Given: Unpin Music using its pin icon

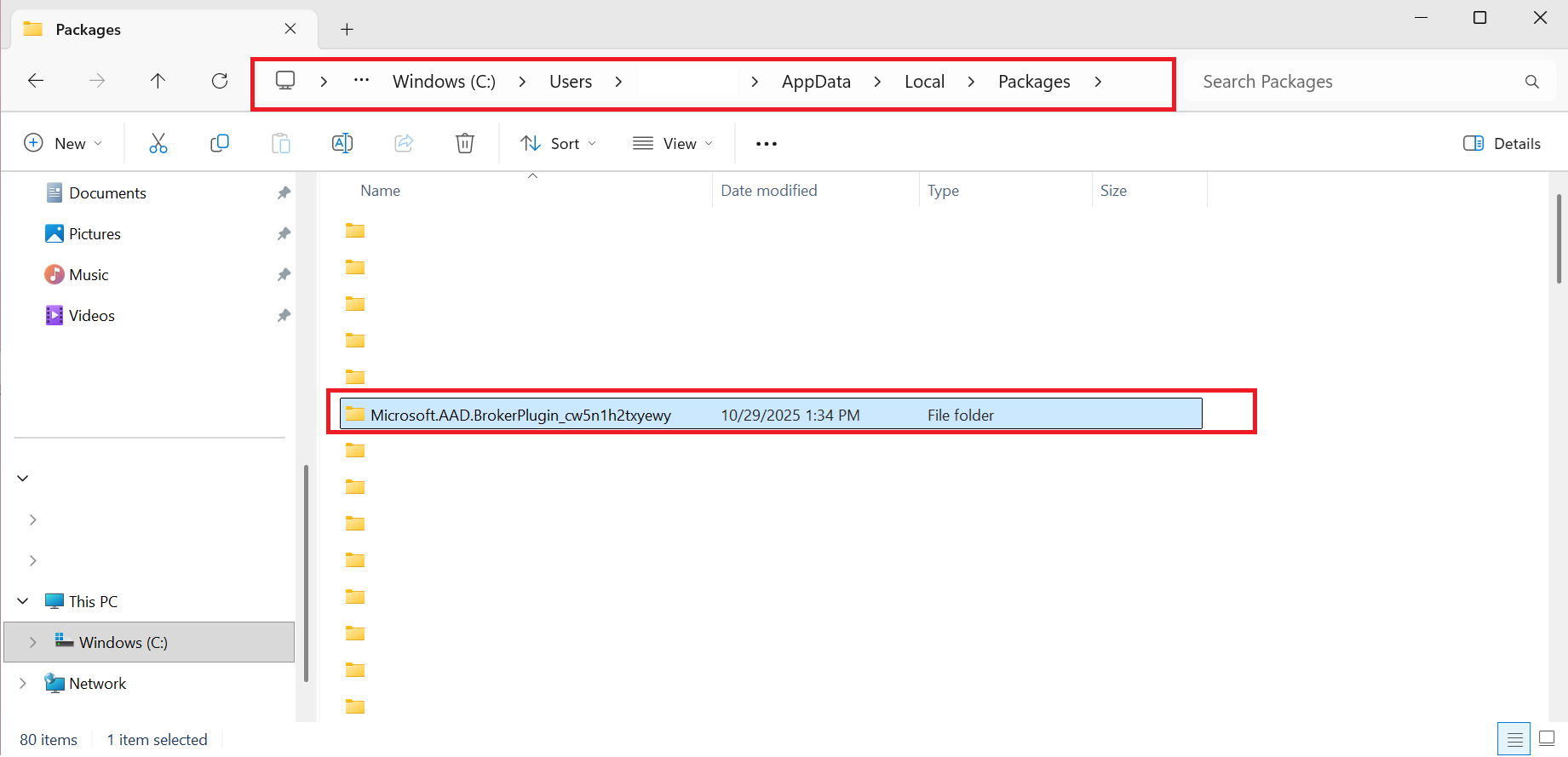Looking at the screenshot, I should pos(284,275).
